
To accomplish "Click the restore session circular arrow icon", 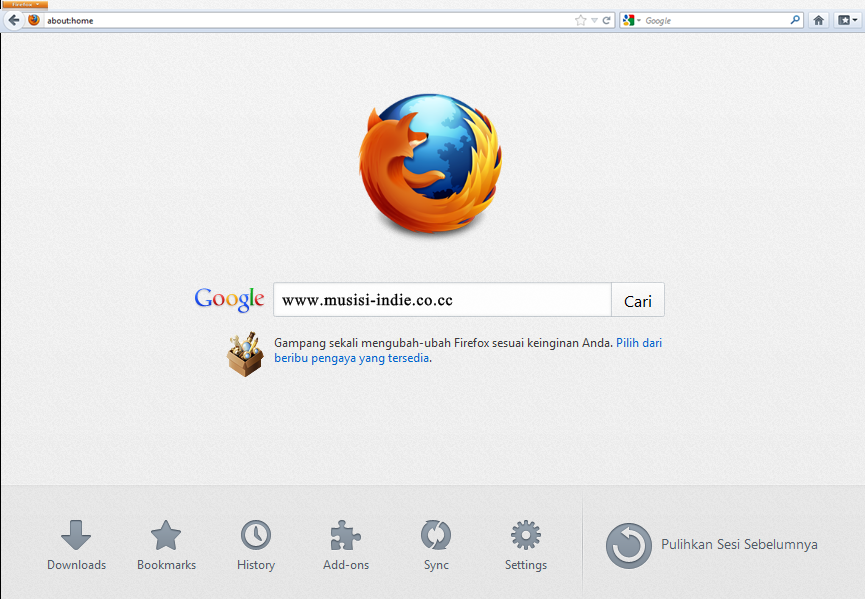I will (x=628, y=545).
